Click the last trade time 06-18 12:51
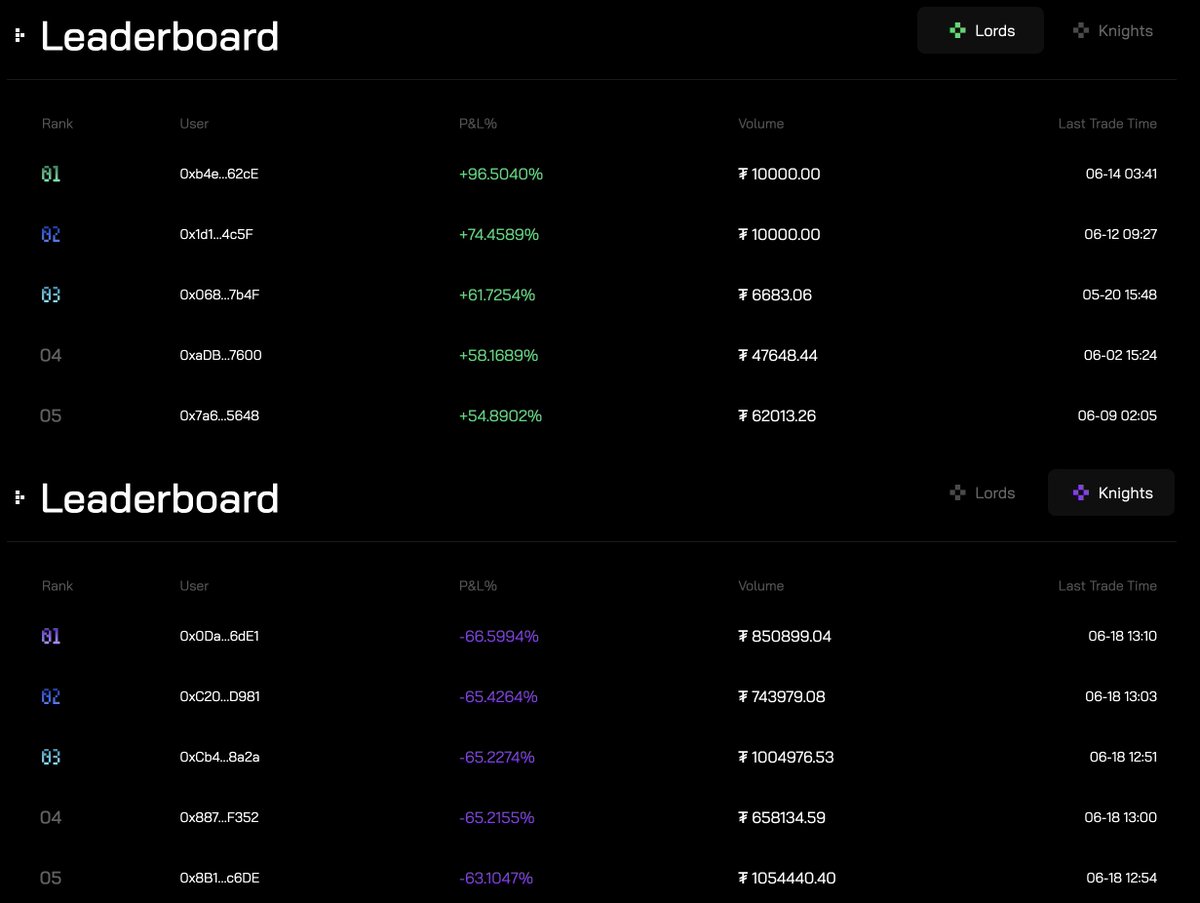The width and height of the screenshot is (1200, 903). coord(1124,757)
